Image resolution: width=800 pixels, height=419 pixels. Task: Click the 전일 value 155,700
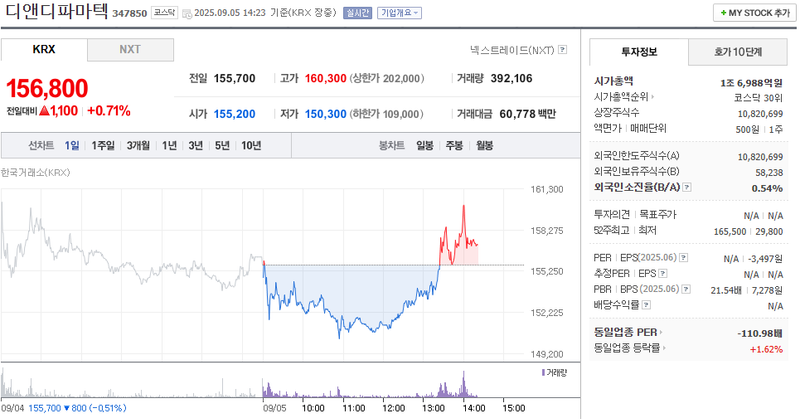234,79
